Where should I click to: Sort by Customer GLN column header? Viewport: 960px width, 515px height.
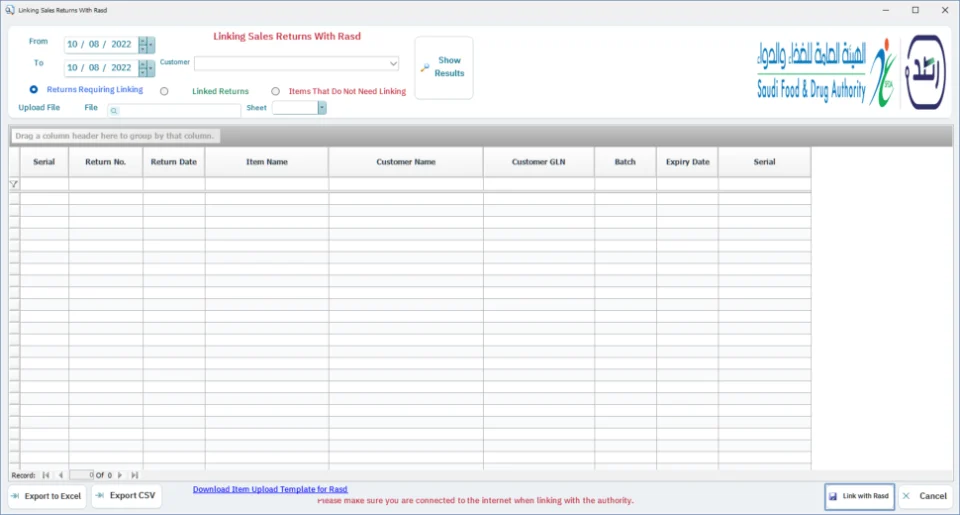[539, 162]
